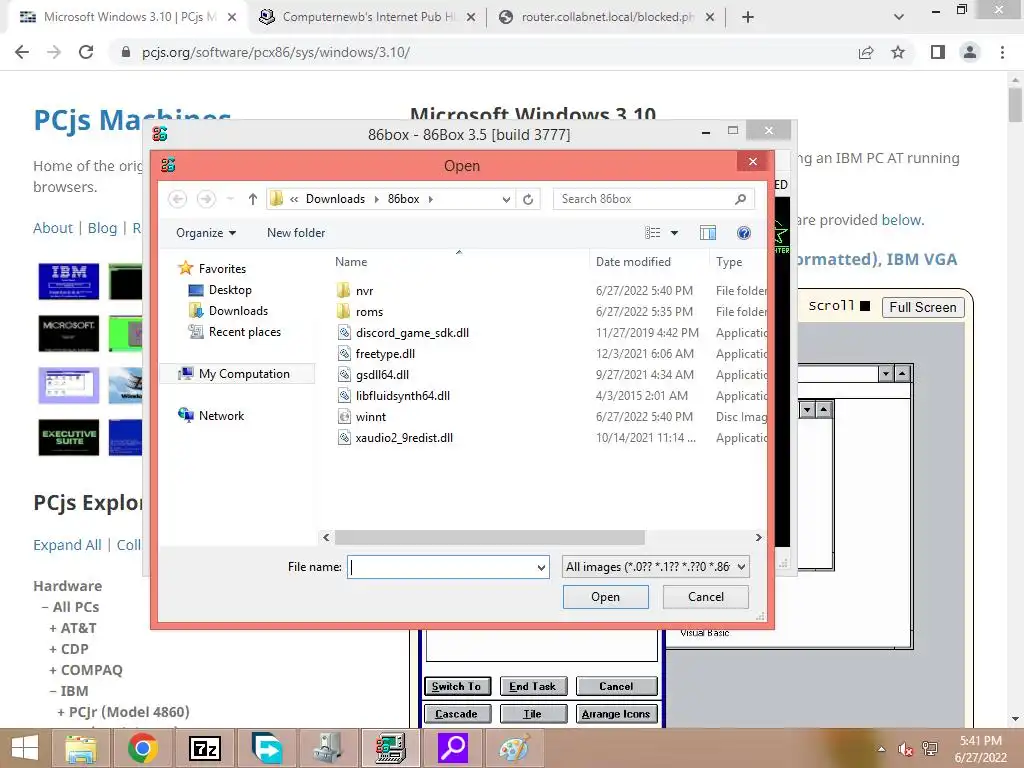Image resolution: width=1024 pixels, height=768 pixels.
Task: Click the horizontal scrollbar thumb in file list
Action: [x=489, y=537]
